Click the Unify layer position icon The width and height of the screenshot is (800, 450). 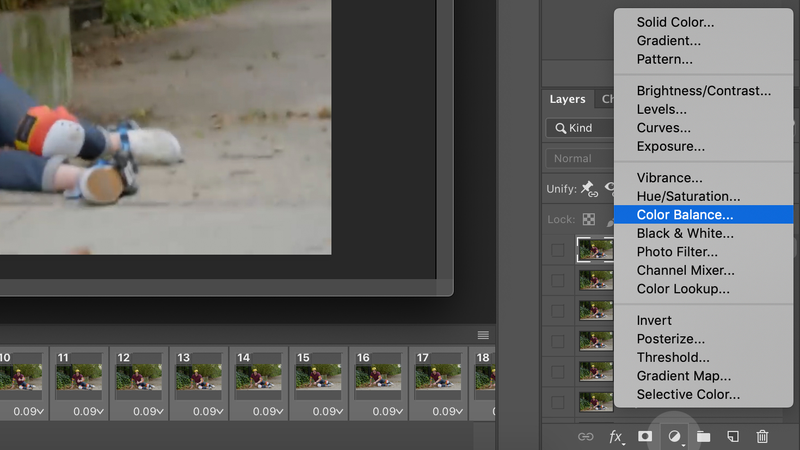[589, 189]
